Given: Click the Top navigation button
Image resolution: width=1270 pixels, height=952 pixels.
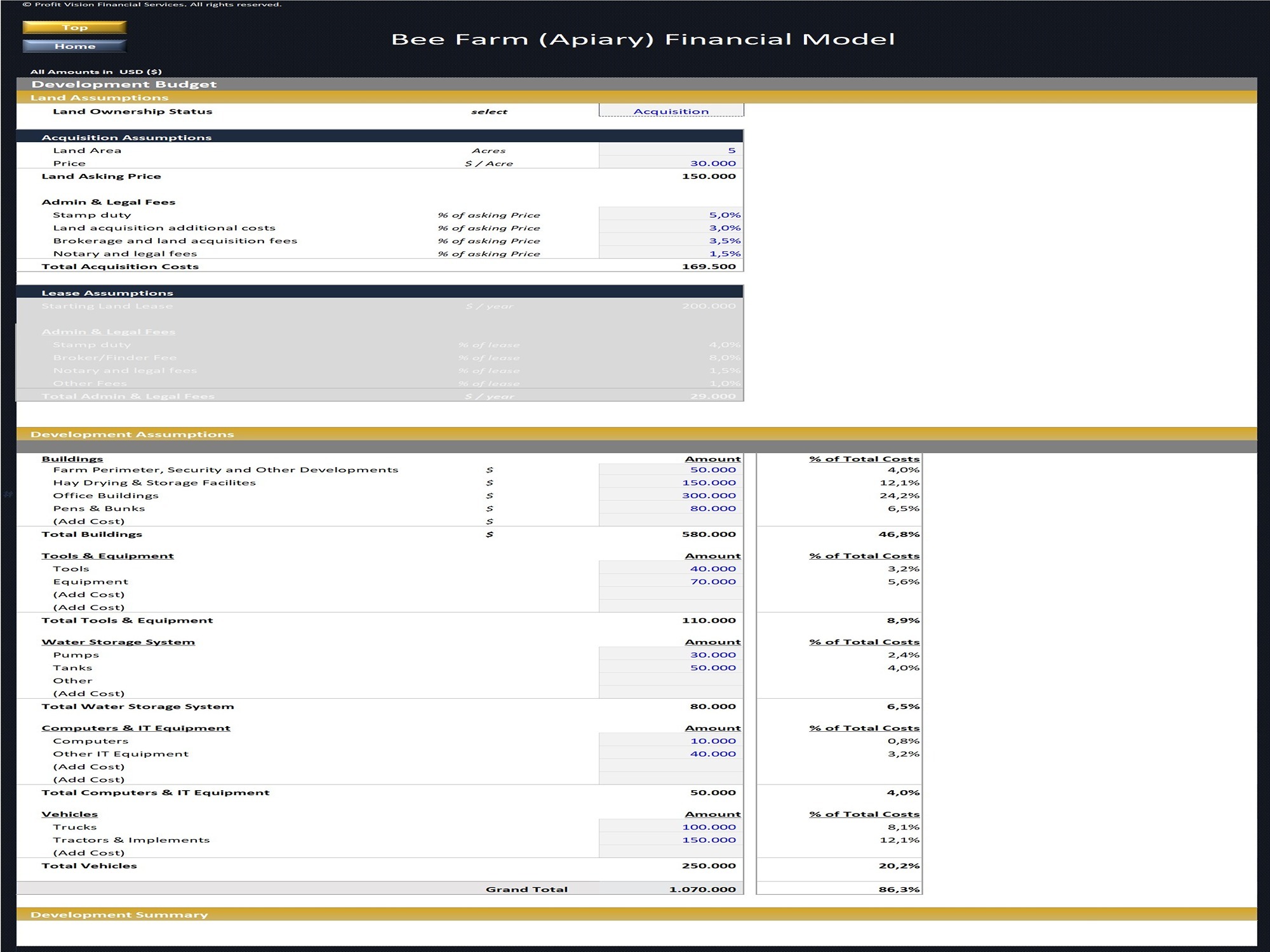Looking at the screenshot, I should [x=74, y=27].
